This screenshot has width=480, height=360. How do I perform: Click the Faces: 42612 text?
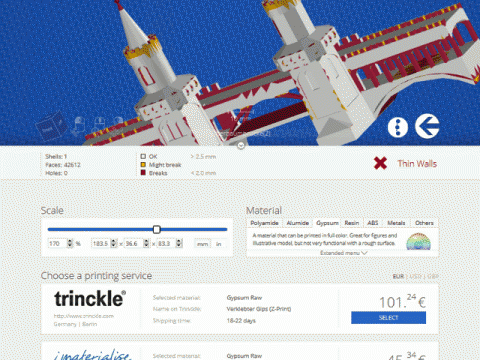[63, 165]
